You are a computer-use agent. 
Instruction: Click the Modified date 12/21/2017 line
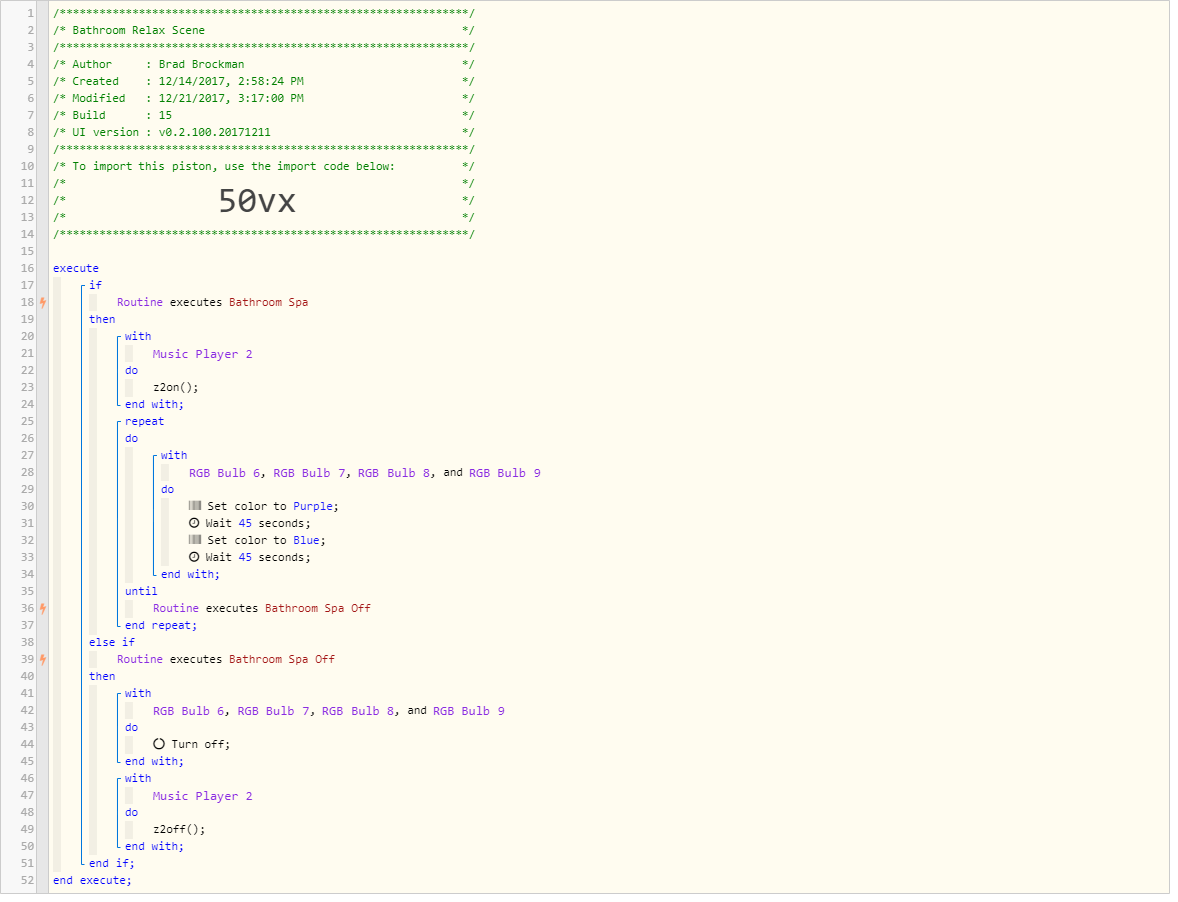coord(231,98)
